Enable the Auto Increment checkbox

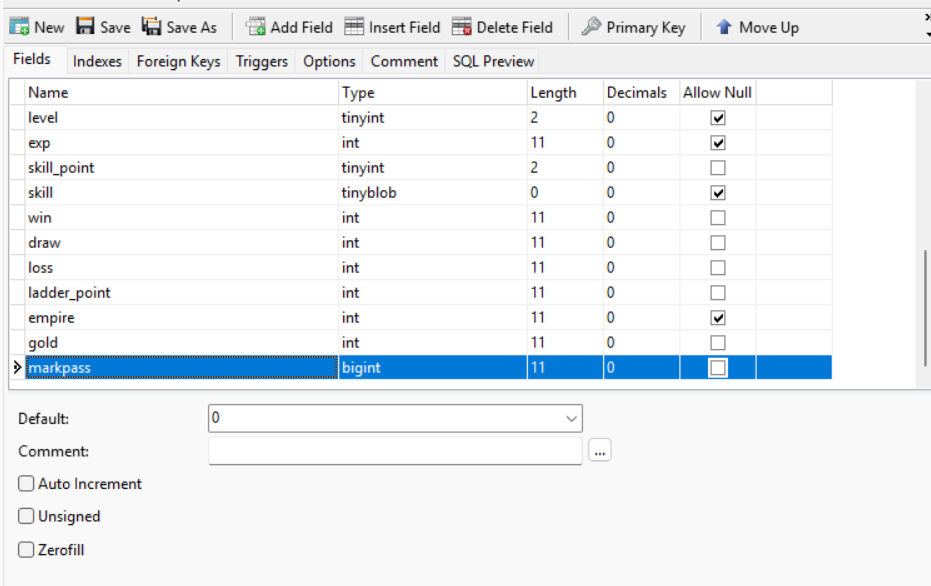point(26,484)
